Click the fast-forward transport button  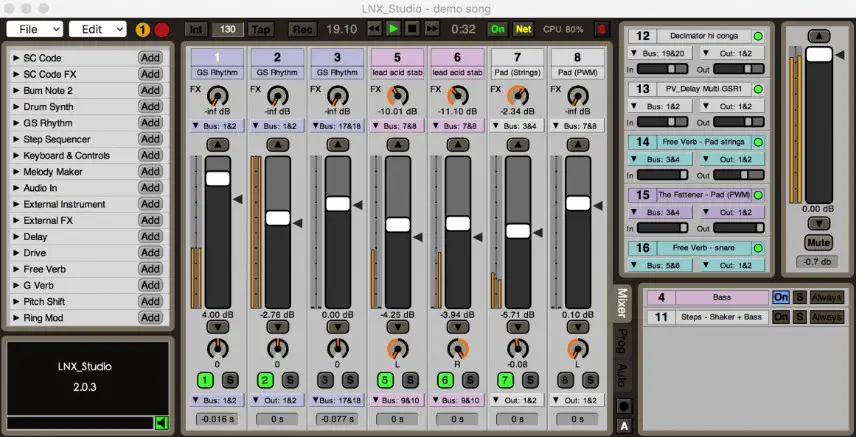point(431,29)
